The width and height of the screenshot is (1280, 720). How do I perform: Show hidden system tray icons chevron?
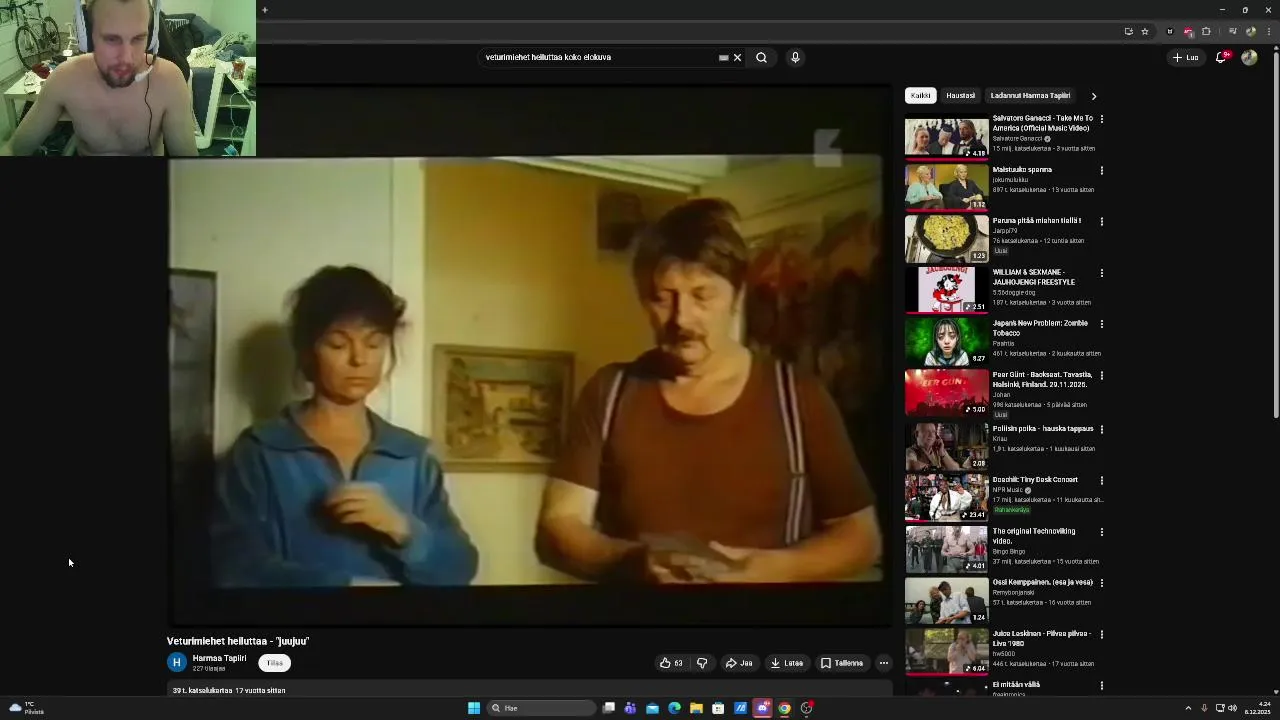(x=1188, y=708)
